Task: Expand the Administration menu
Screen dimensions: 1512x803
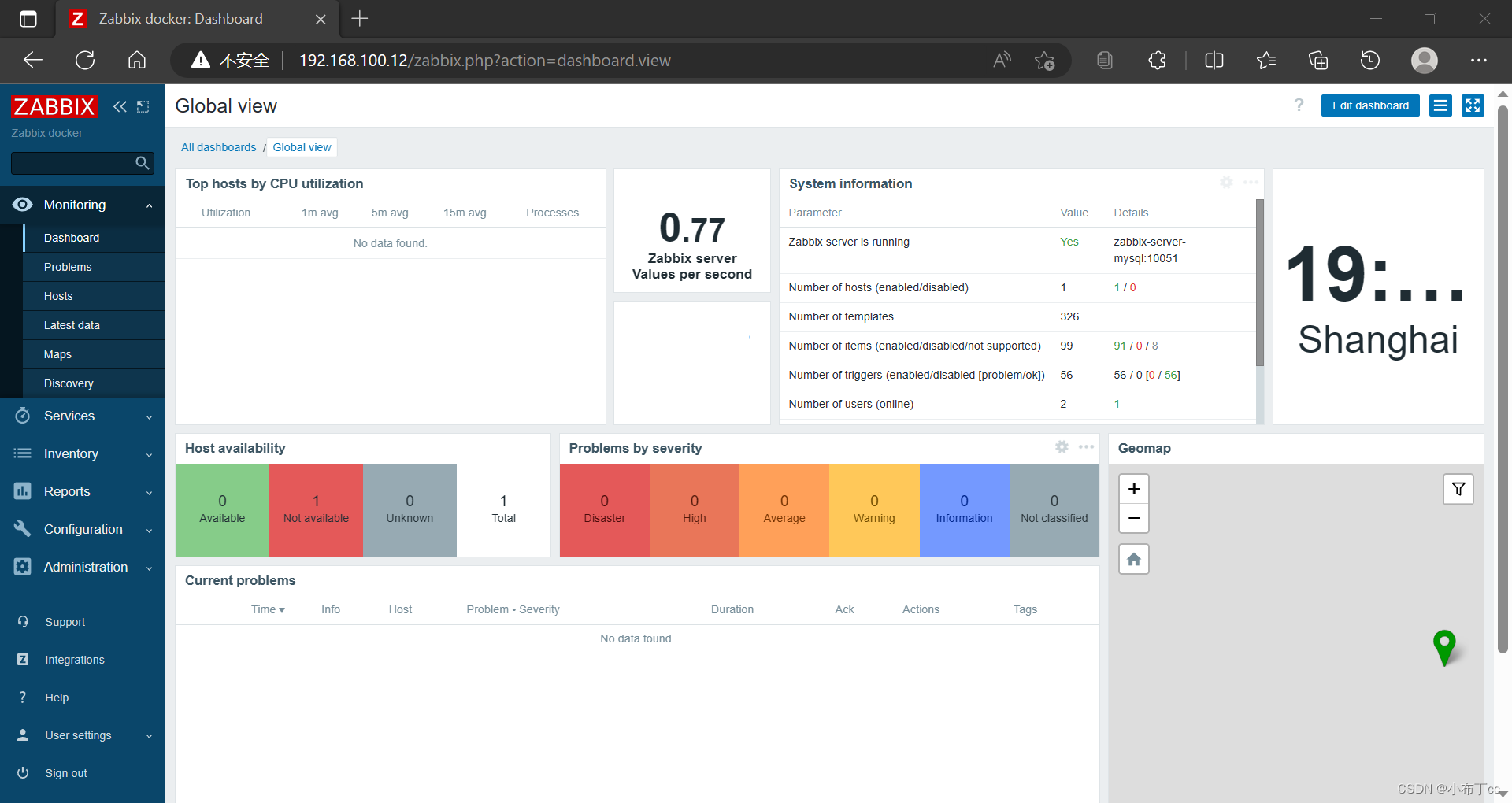Action: click(x=149, y=568)
